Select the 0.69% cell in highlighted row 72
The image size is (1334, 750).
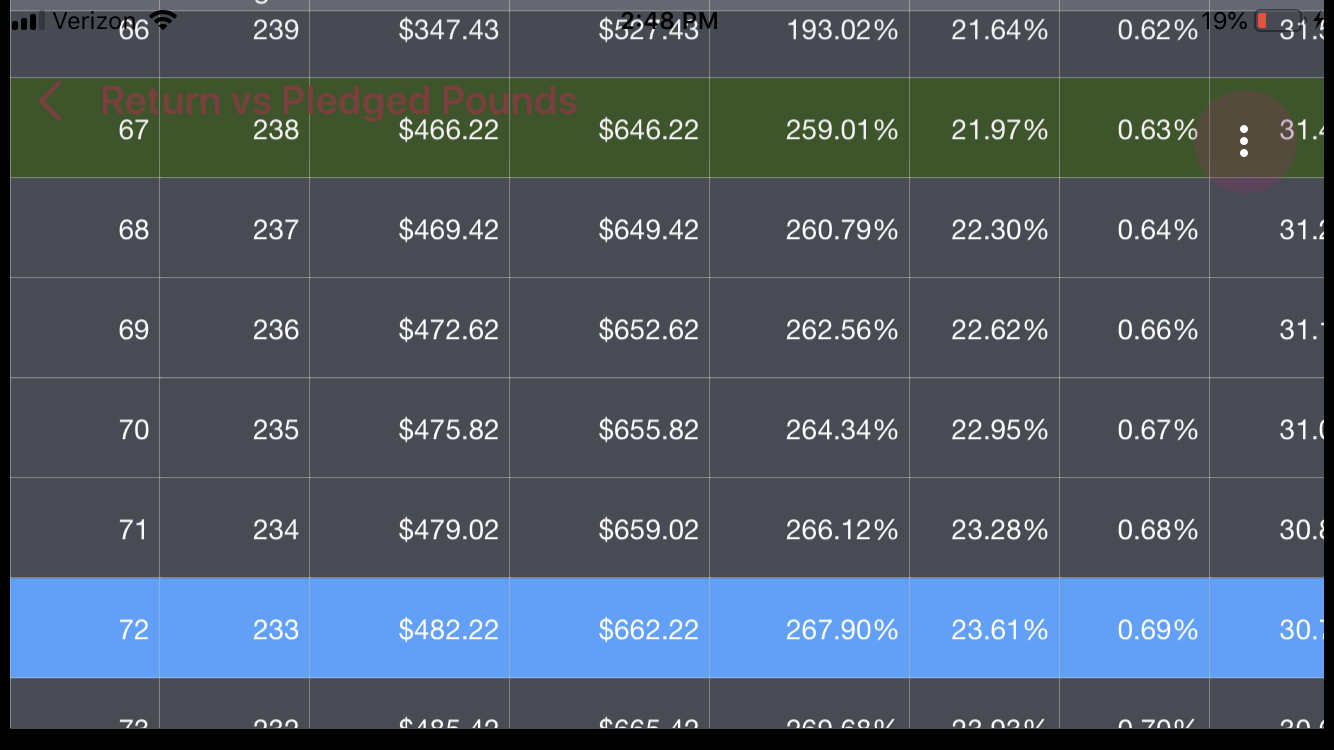(x=1157, y=630)
